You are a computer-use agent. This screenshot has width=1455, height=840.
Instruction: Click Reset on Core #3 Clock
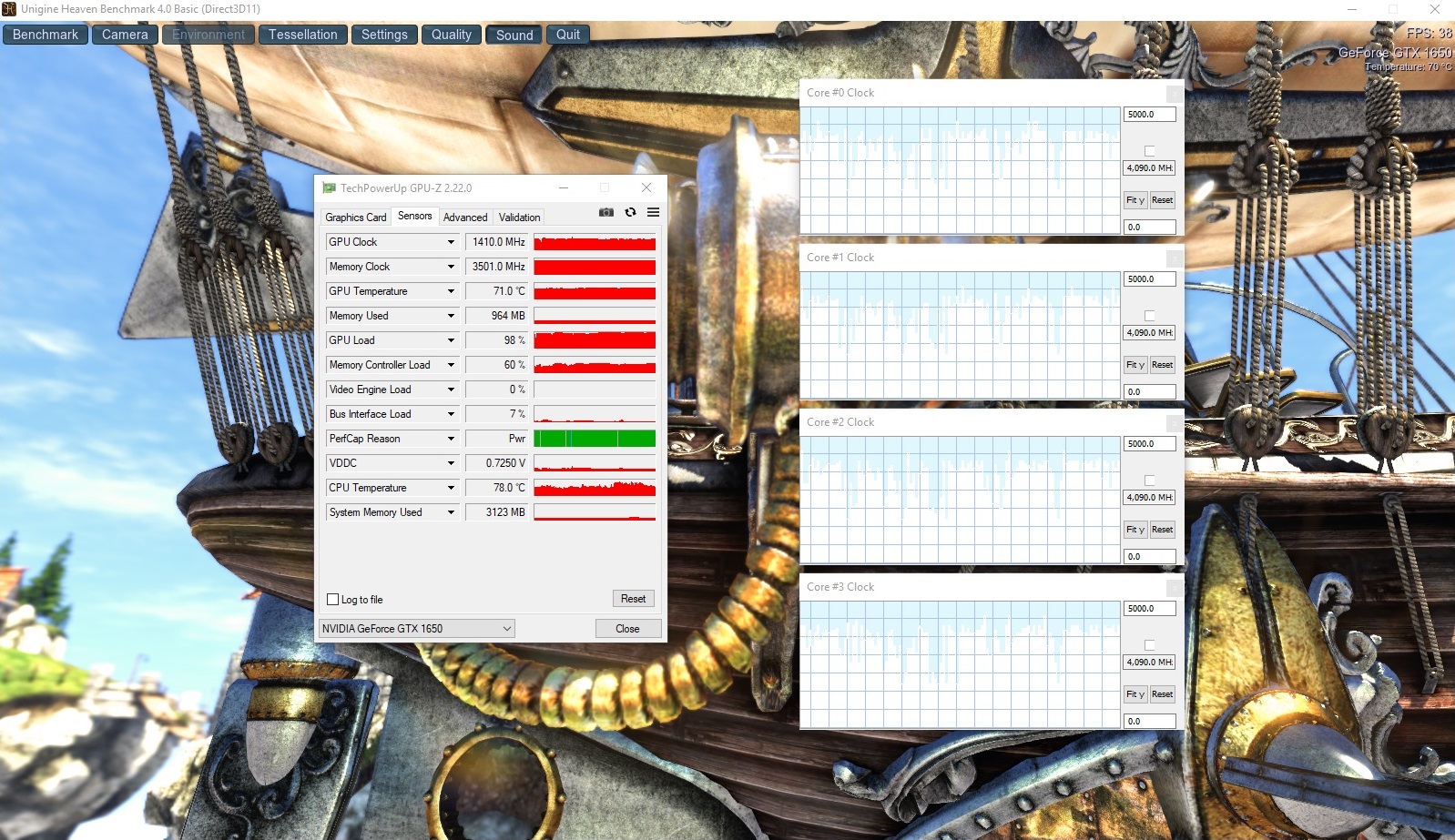pyautogui.click(x=1163, y=694)
